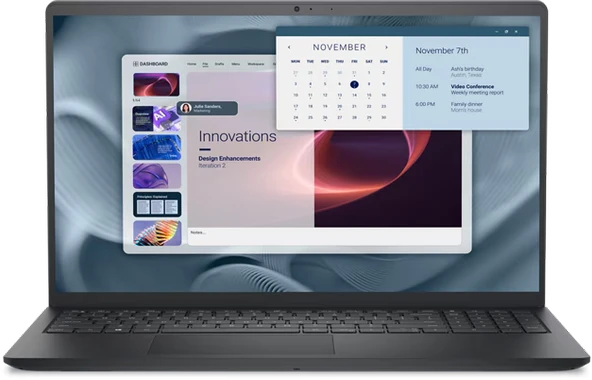The width and height of the screenshot is (592, 380).
Task: Click the Dashboard logo icon
Action: point(136,64)
